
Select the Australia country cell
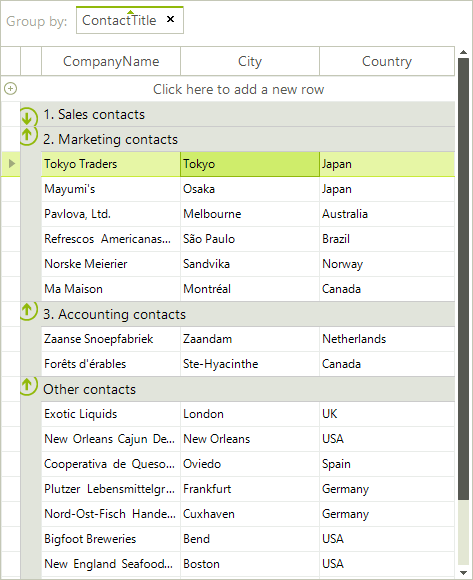387,214
